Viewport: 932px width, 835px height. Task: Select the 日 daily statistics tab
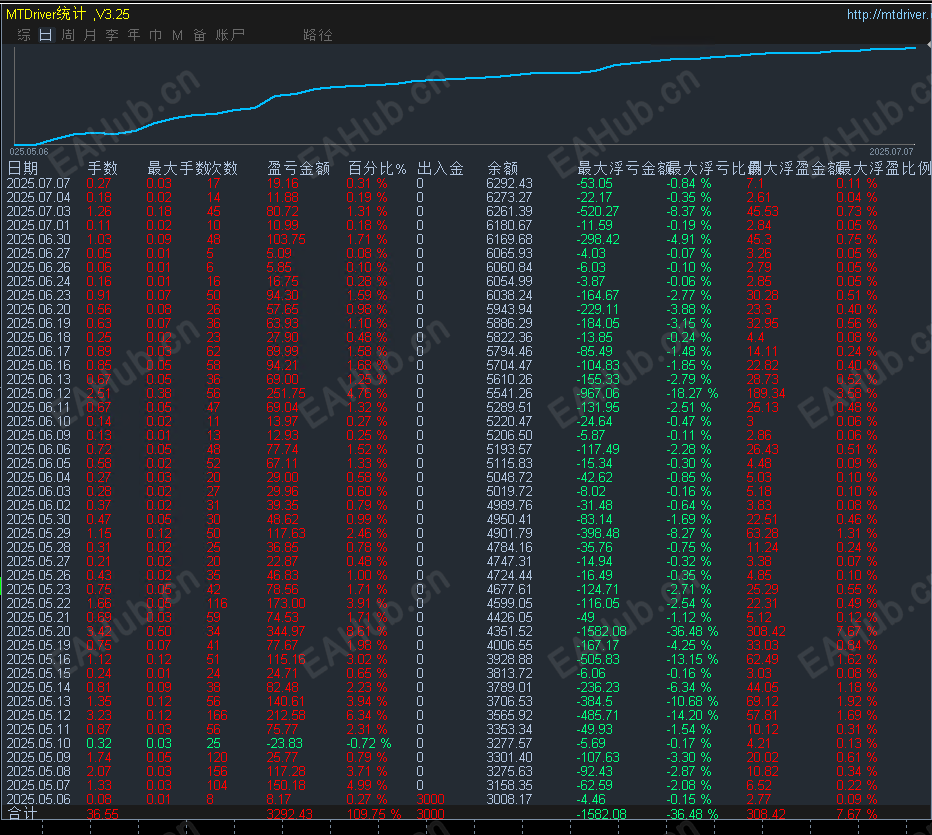coord(46,35)
